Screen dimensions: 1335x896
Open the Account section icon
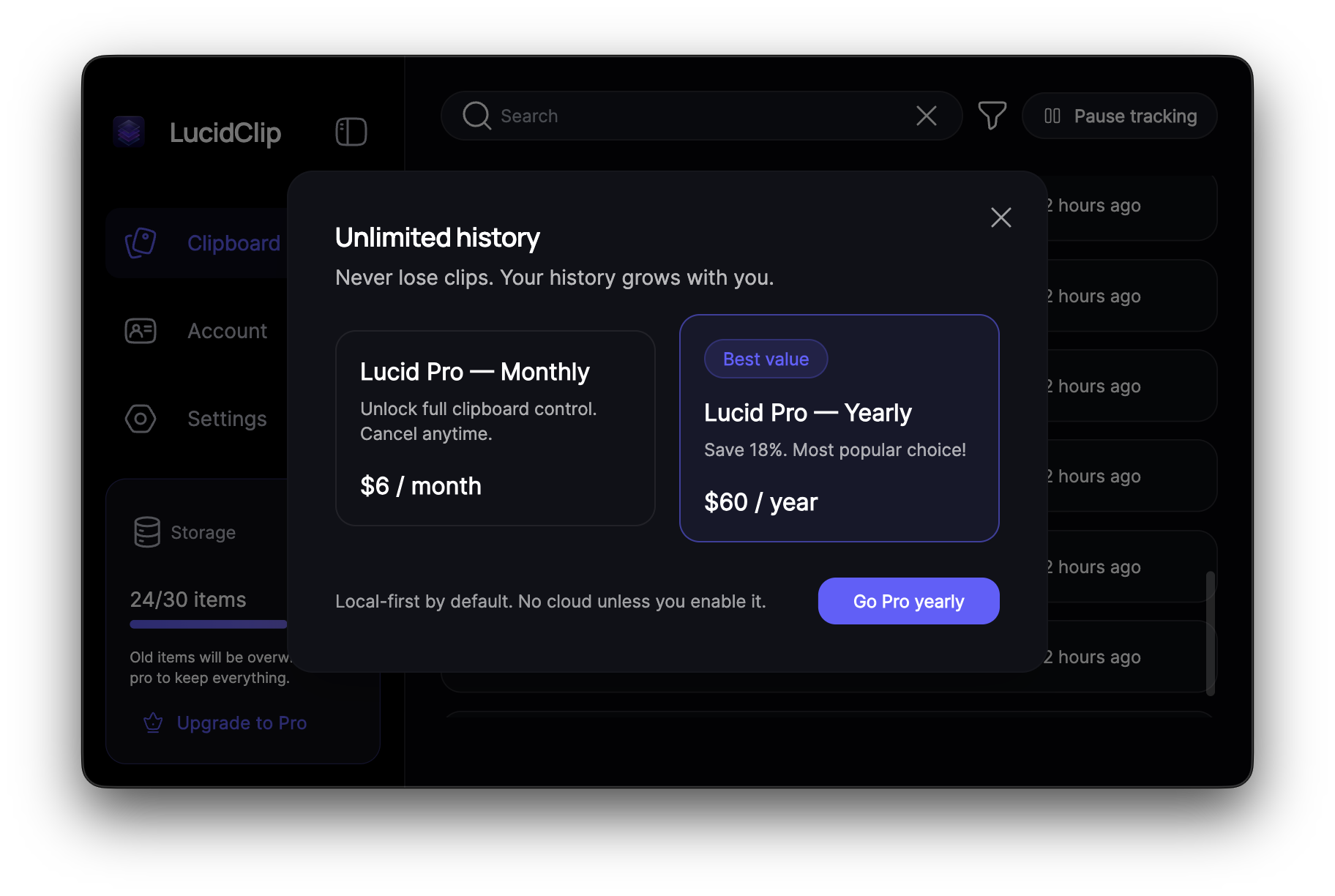140,331
